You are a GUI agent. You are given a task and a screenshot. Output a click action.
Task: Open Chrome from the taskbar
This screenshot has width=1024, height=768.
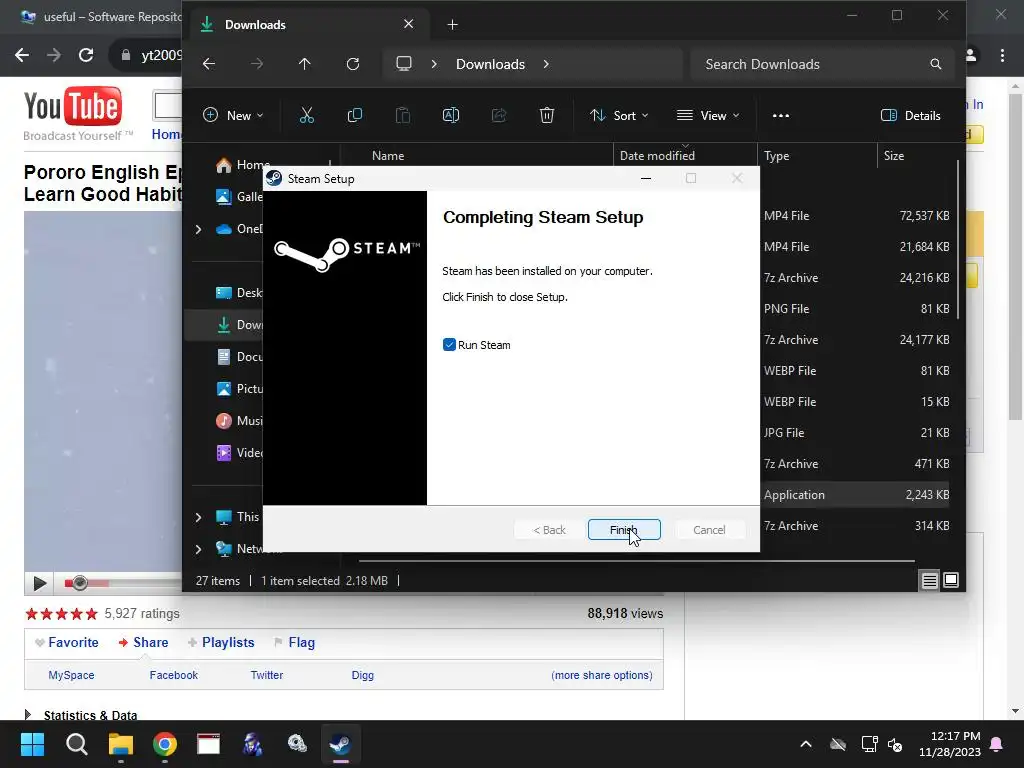[165, 744]
